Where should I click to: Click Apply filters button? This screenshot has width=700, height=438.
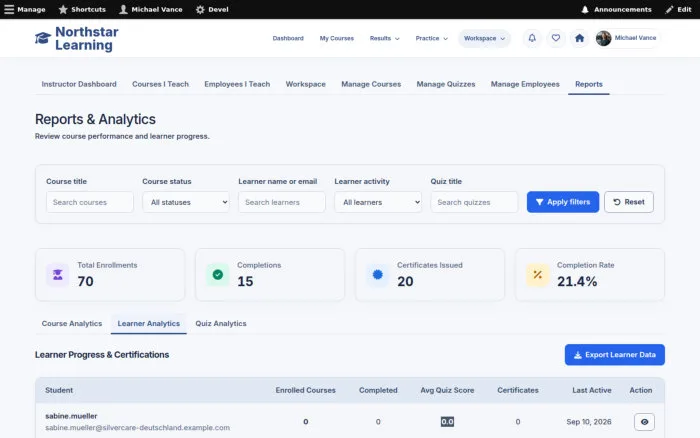[x=563, y=202]
